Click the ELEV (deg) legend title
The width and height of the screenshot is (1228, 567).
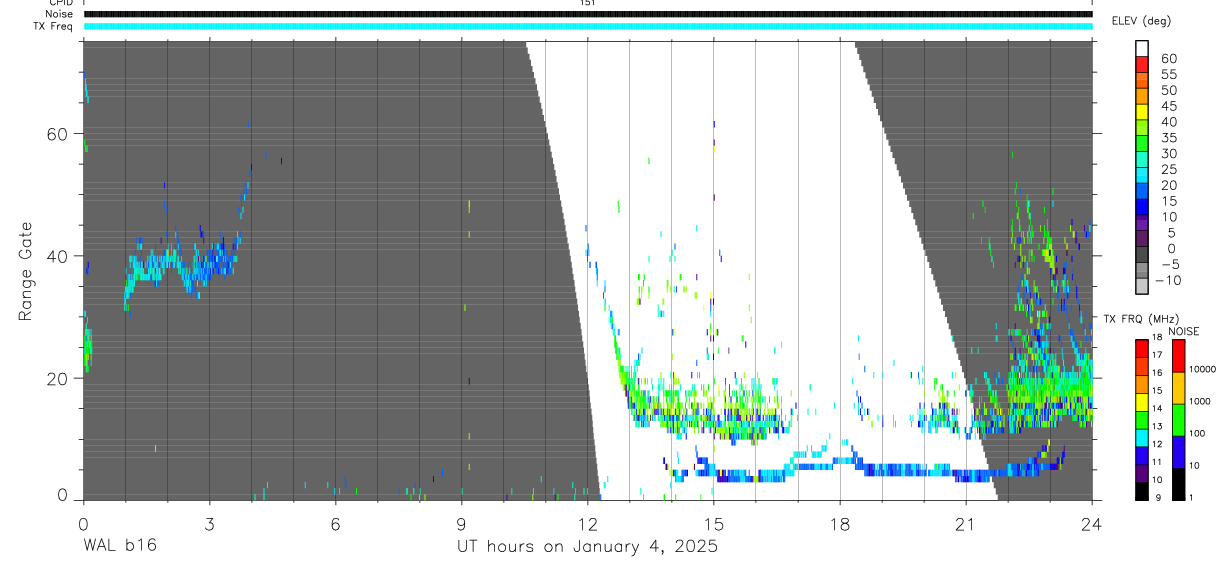pos(1141,21)
